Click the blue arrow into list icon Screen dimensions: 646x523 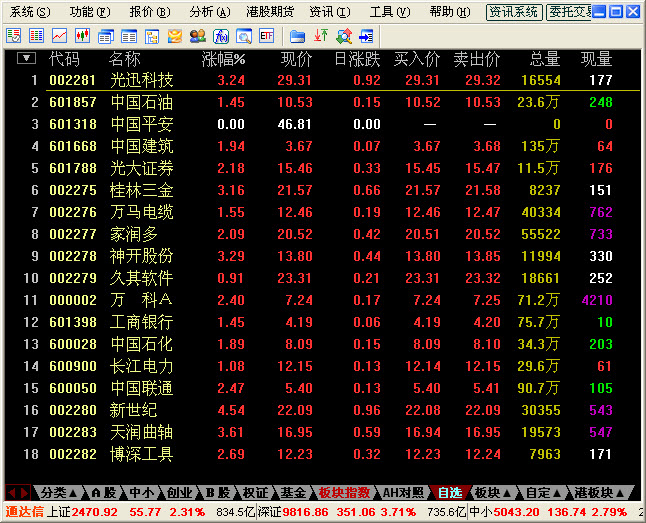(366, 36)
